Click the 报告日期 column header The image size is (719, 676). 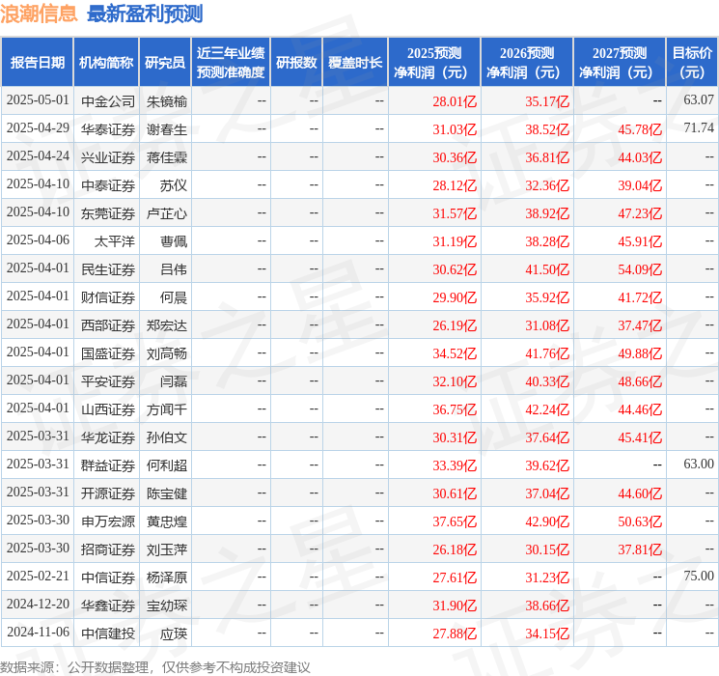[37, 62]
